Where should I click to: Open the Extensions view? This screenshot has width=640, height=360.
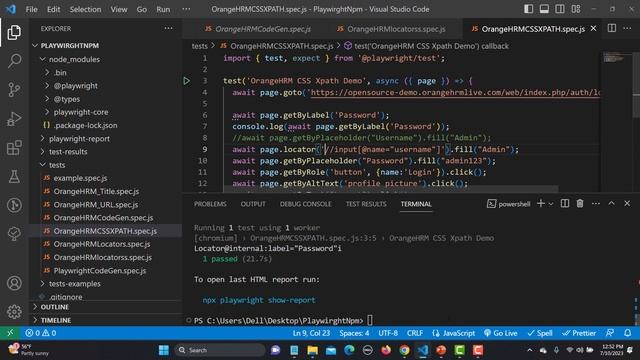coord(14,148)
